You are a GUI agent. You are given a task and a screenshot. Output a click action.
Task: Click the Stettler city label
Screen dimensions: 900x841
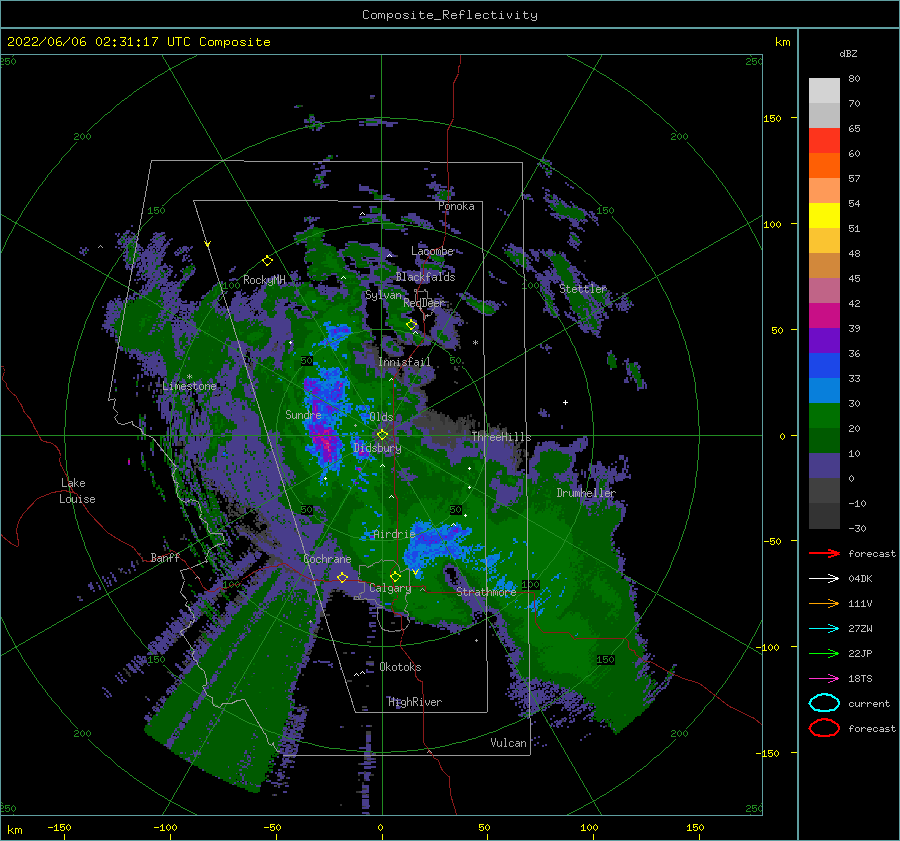pyautogui.click(x=583, y=289)
